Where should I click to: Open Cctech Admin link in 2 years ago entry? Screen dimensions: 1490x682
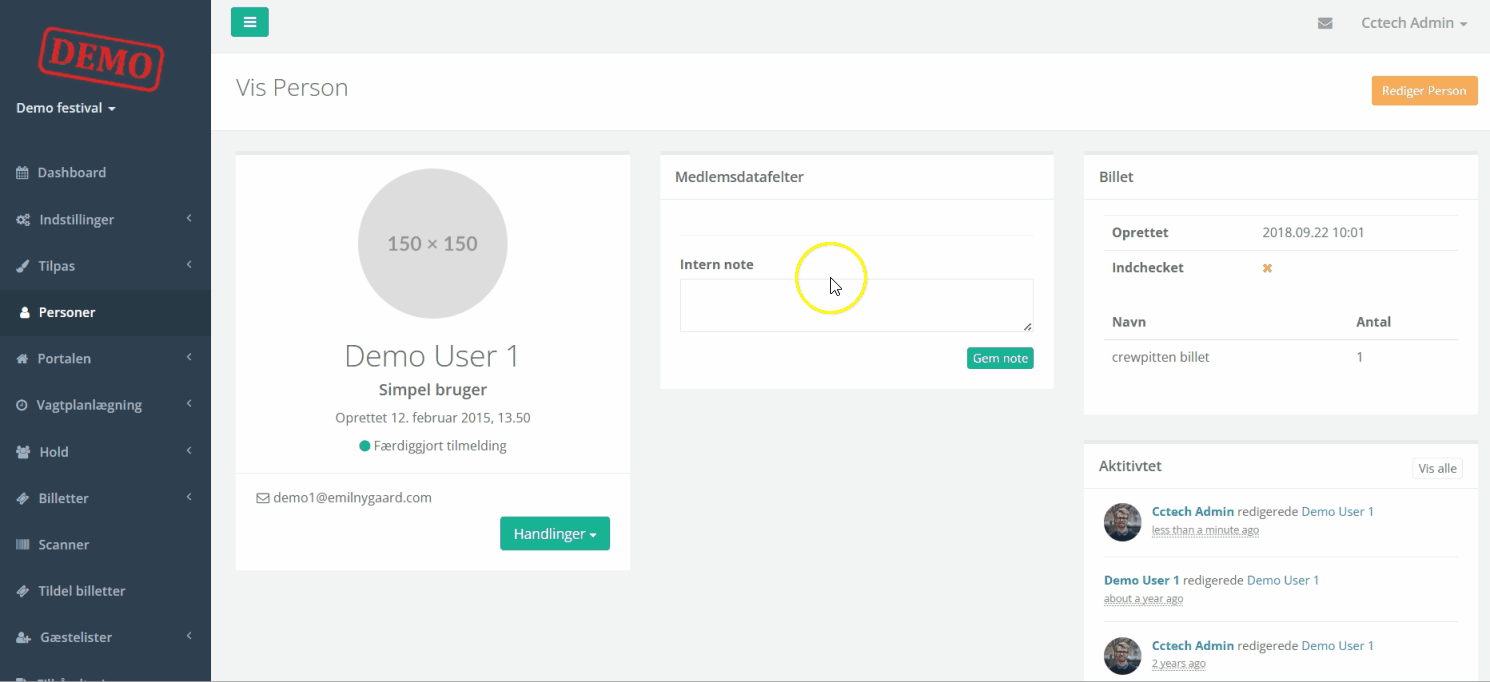(x=1193, y=645)
